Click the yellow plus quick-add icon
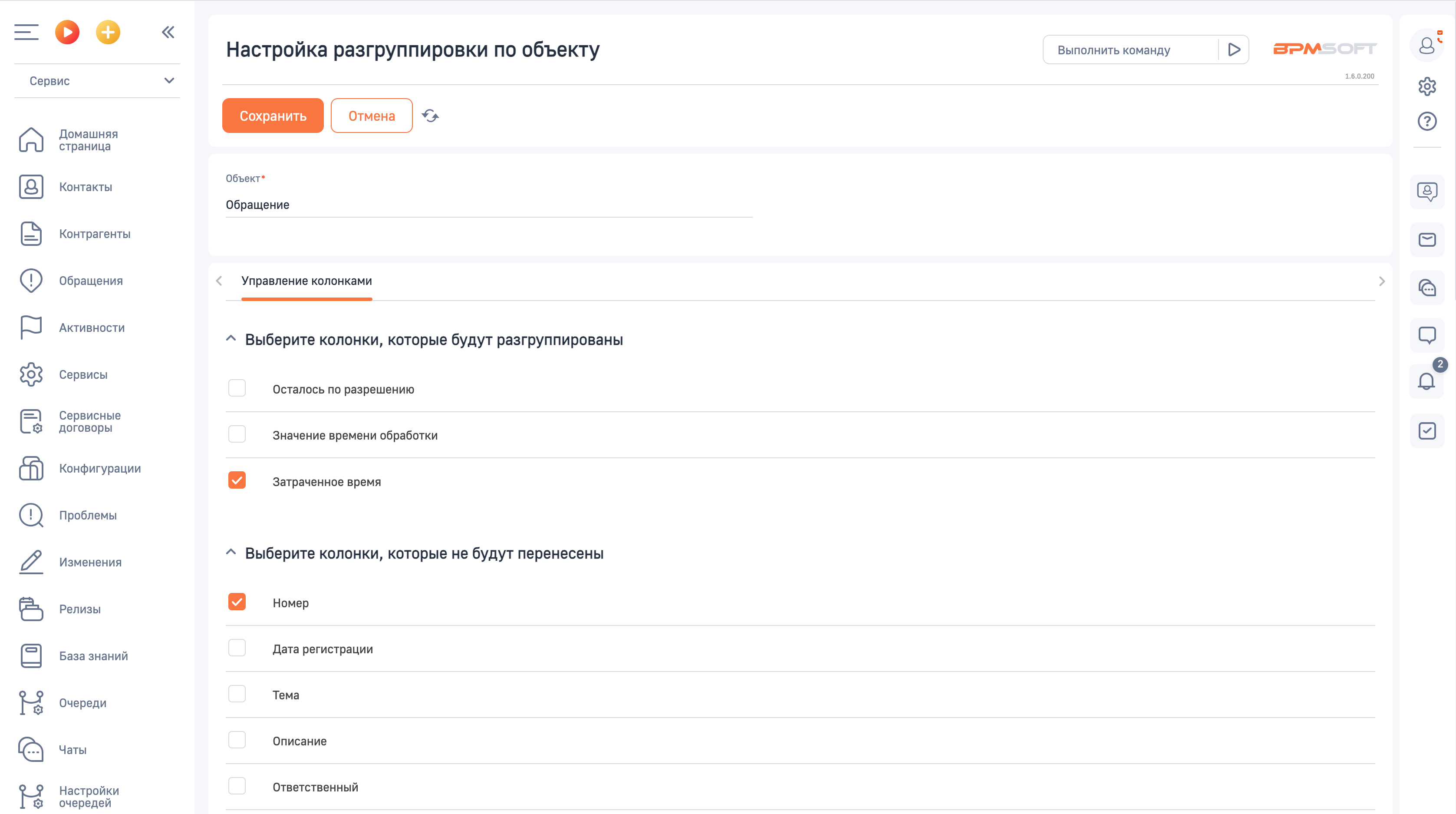This screenshot has height=814, width=1456. pyautogui.click(x=108, y=32)
